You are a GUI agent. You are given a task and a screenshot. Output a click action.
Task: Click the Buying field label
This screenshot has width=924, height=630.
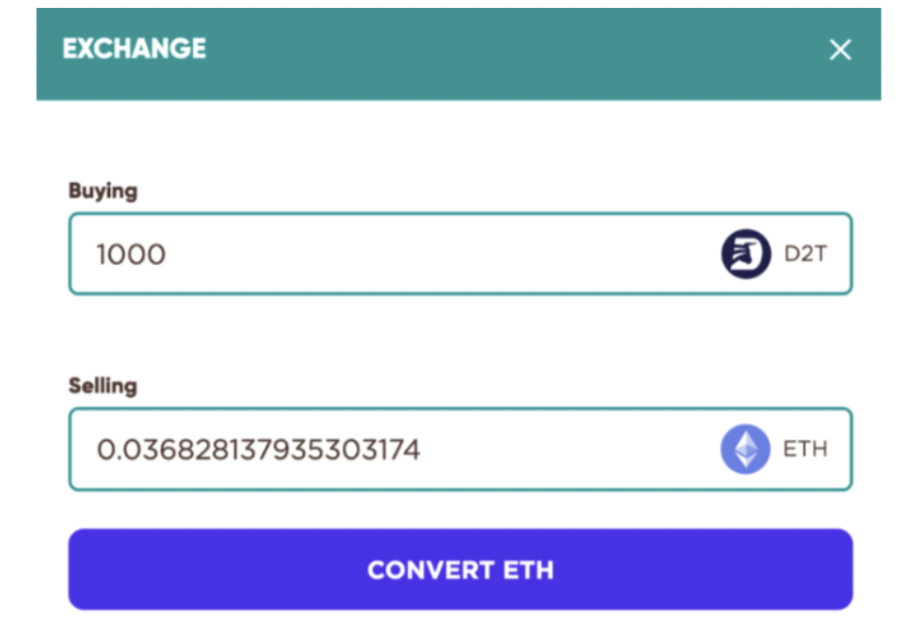point(103,191)
